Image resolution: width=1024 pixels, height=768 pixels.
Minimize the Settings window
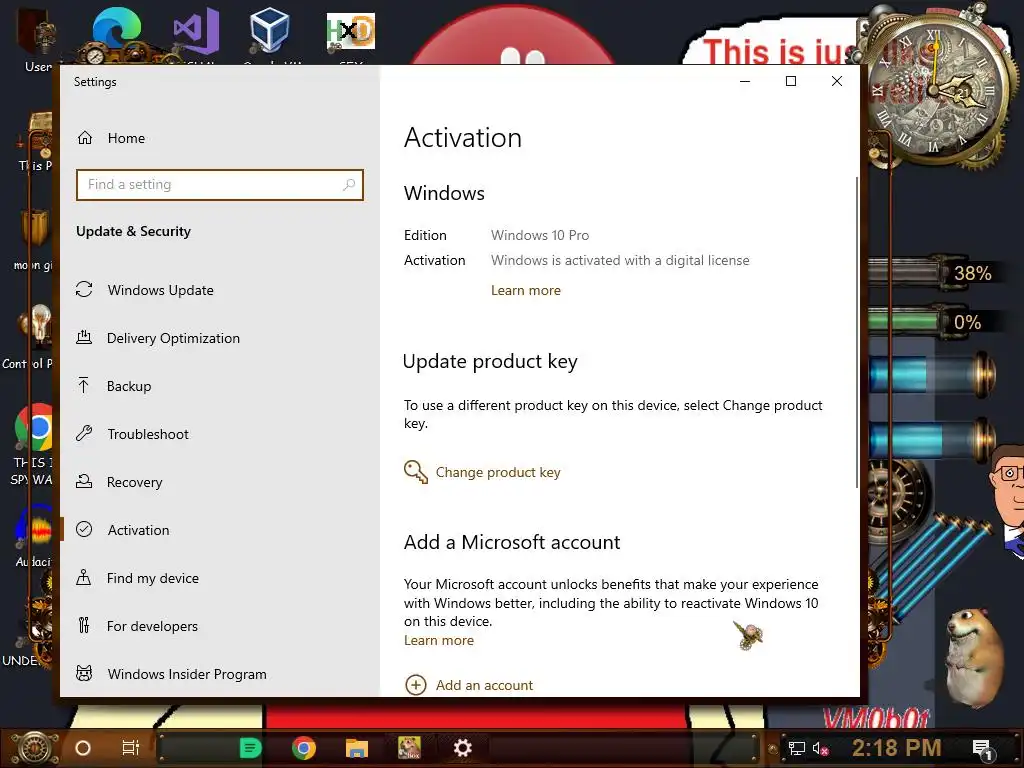point(745,81)
